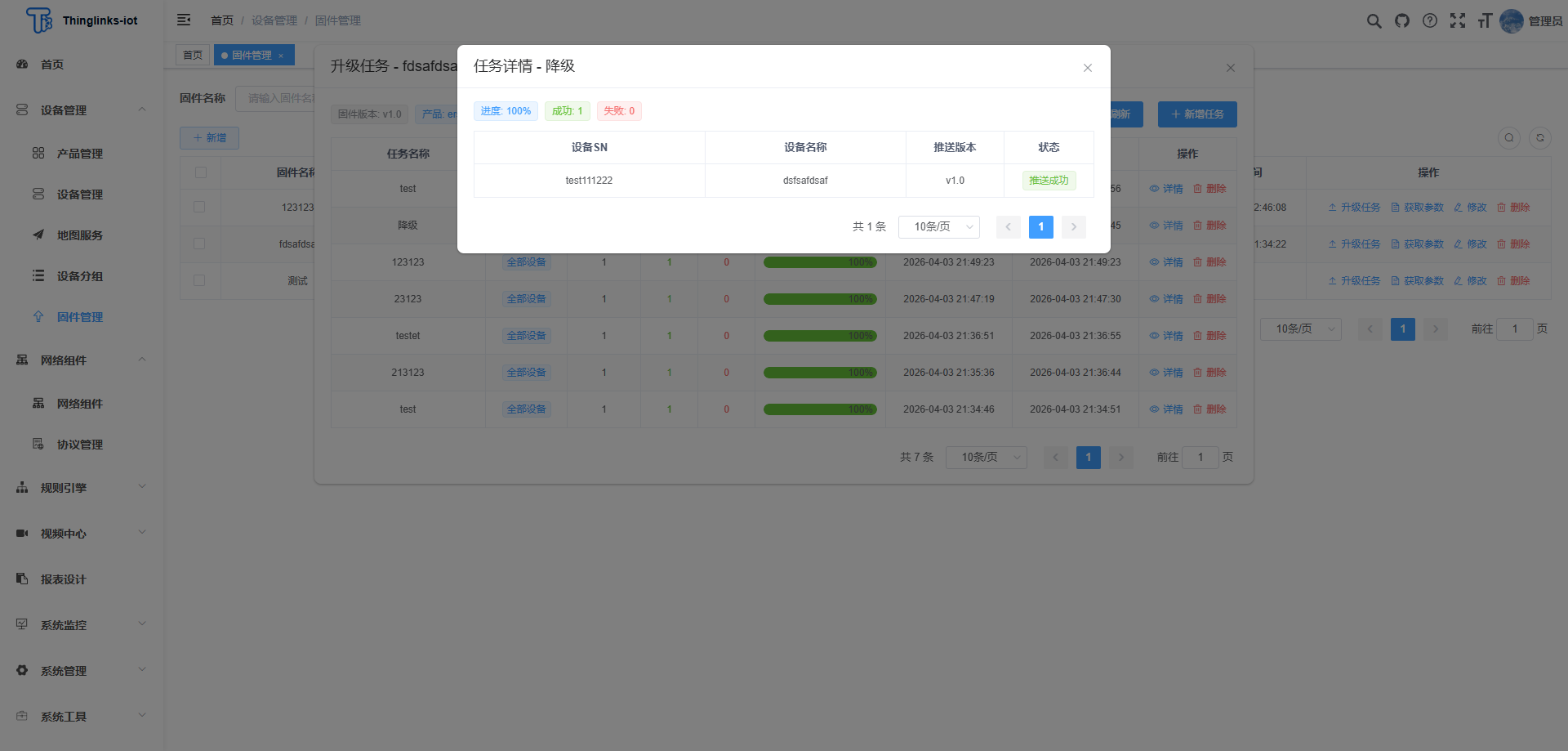Check the checkbox for firmware row 测试
The width and height of the screenshot is (1568, 751).
tap(199, 280)
